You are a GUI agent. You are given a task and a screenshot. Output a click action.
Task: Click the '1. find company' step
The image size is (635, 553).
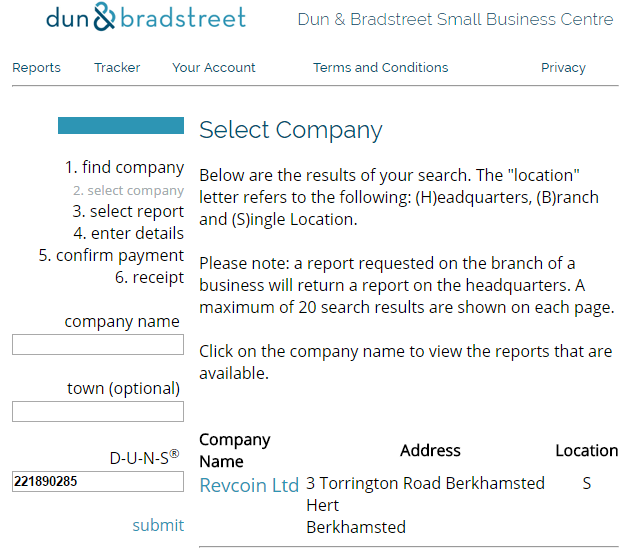pyautogui.click(x=124, y=168)
